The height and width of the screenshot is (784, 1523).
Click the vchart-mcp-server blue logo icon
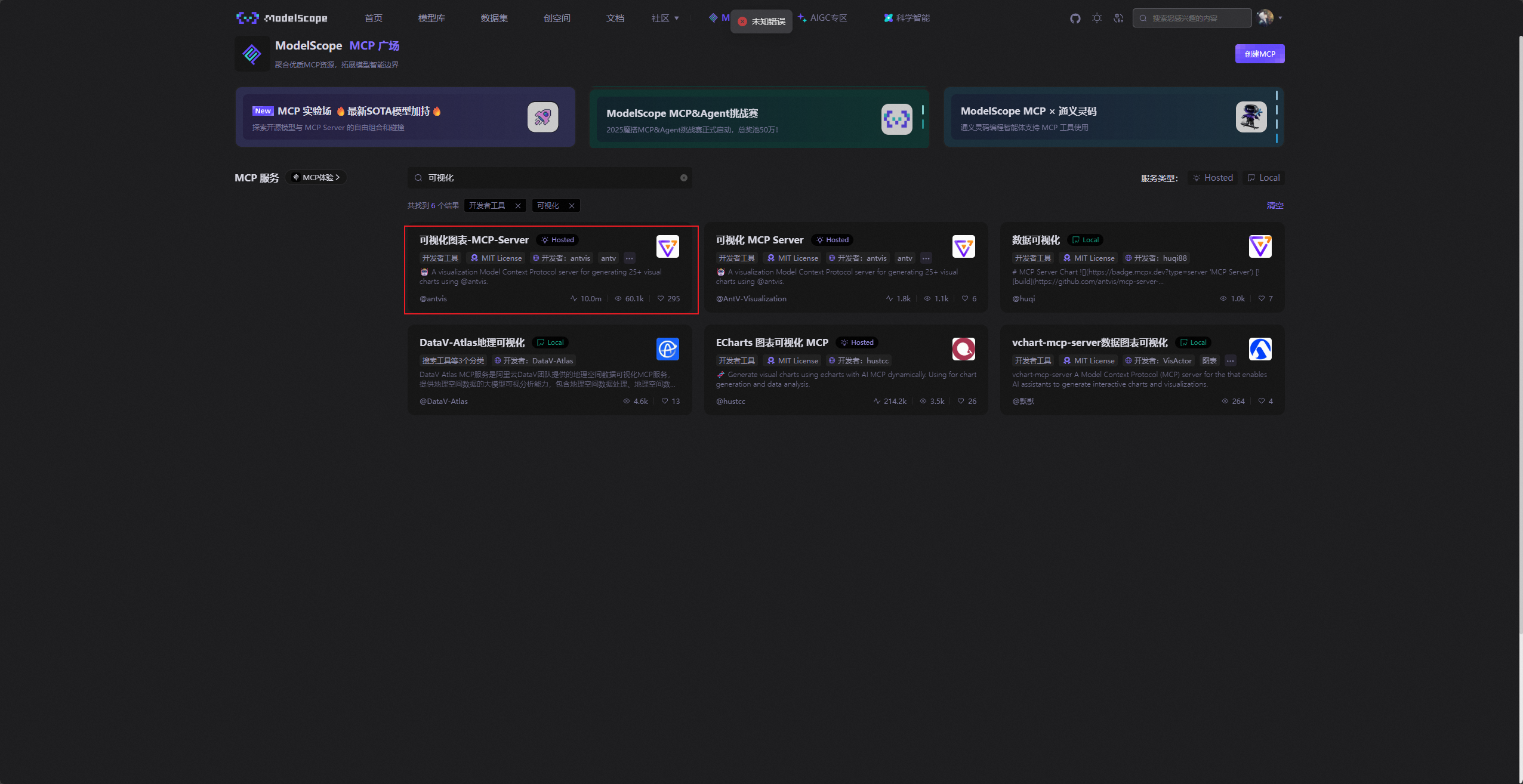point(1260,349)
